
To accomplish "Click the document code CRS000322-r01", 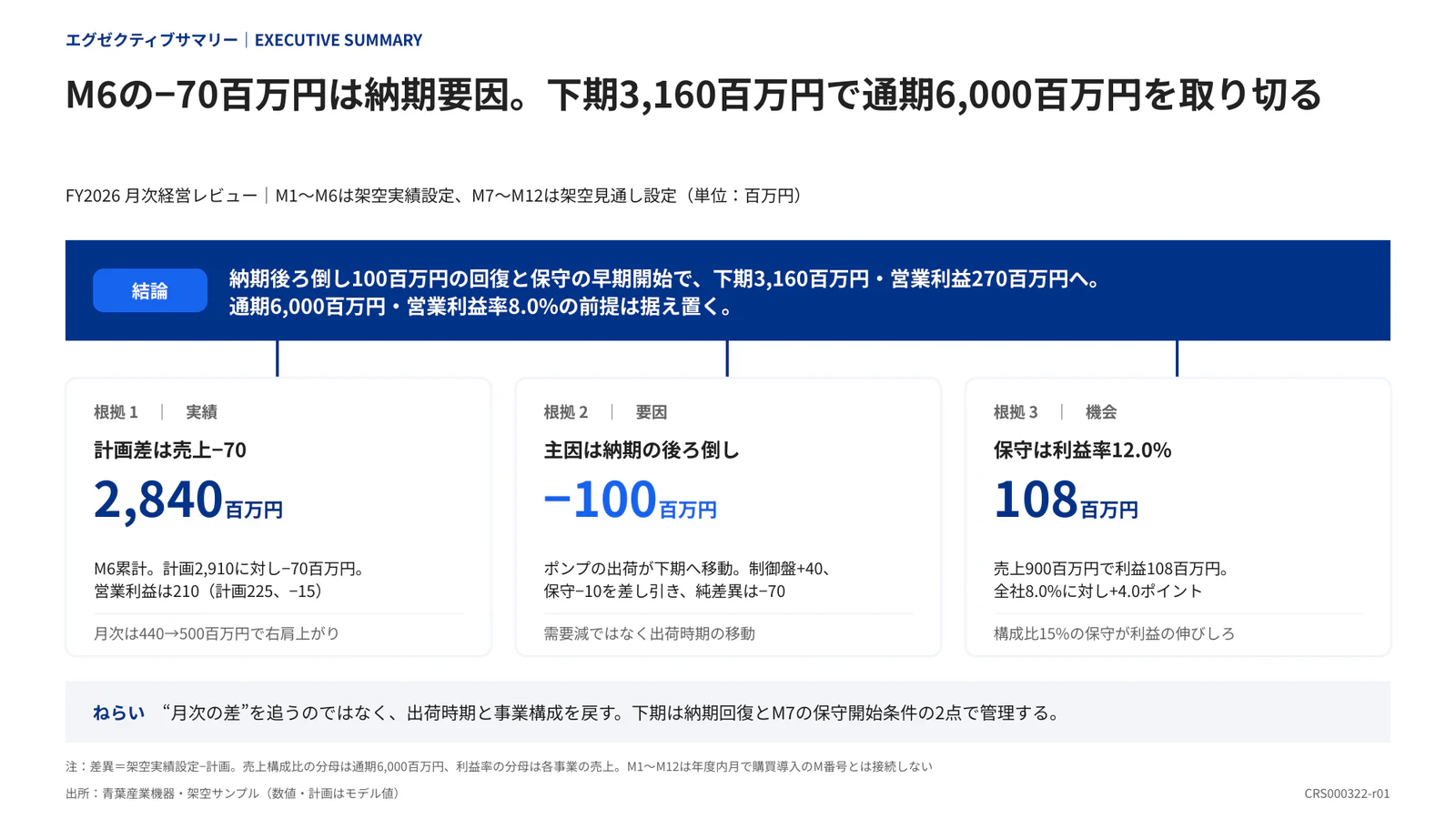I will (x=1347, y=794).
